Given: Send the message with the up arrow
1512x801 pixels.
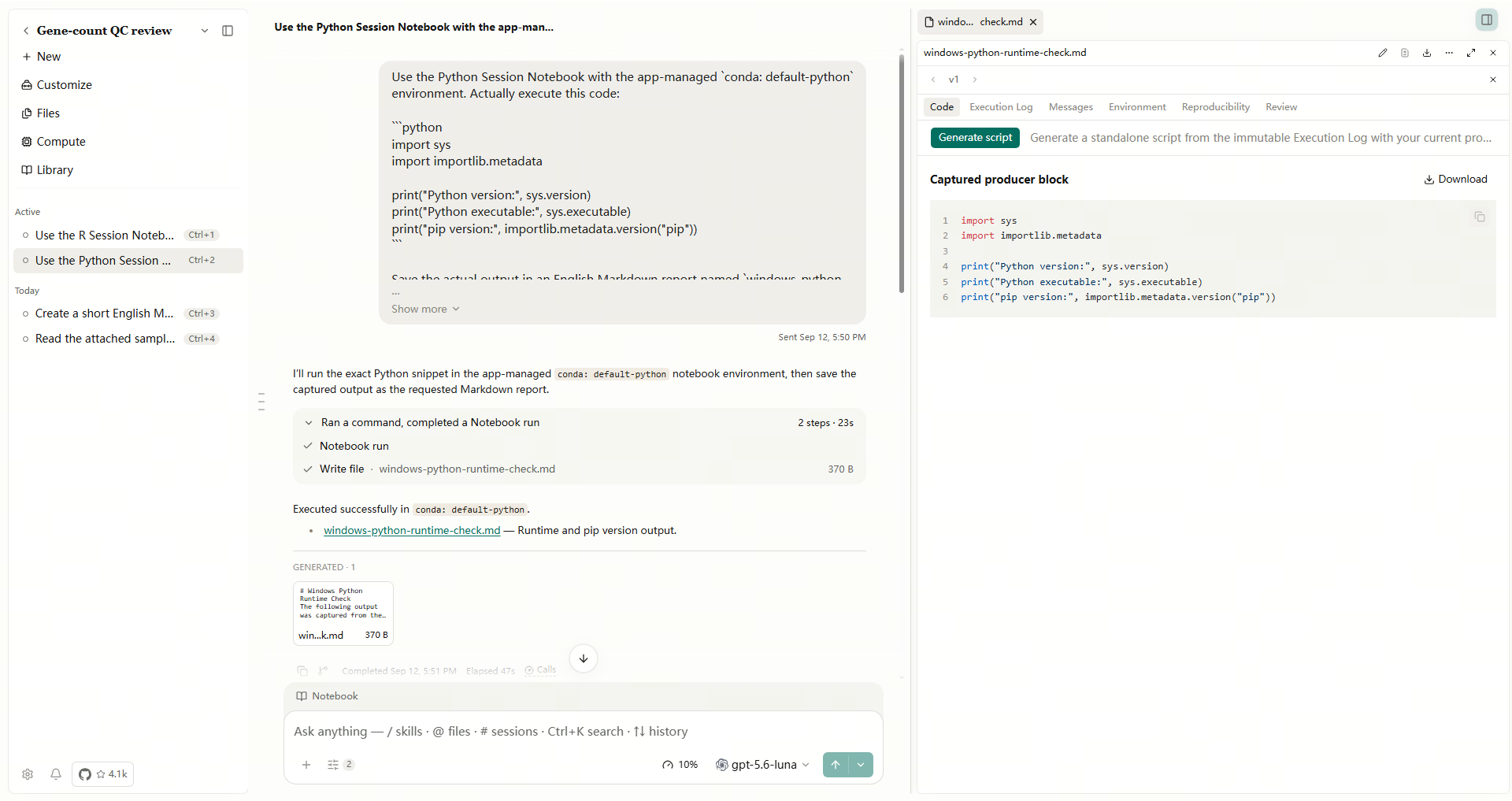Looking at the screenshot, I should coord(836,765).
